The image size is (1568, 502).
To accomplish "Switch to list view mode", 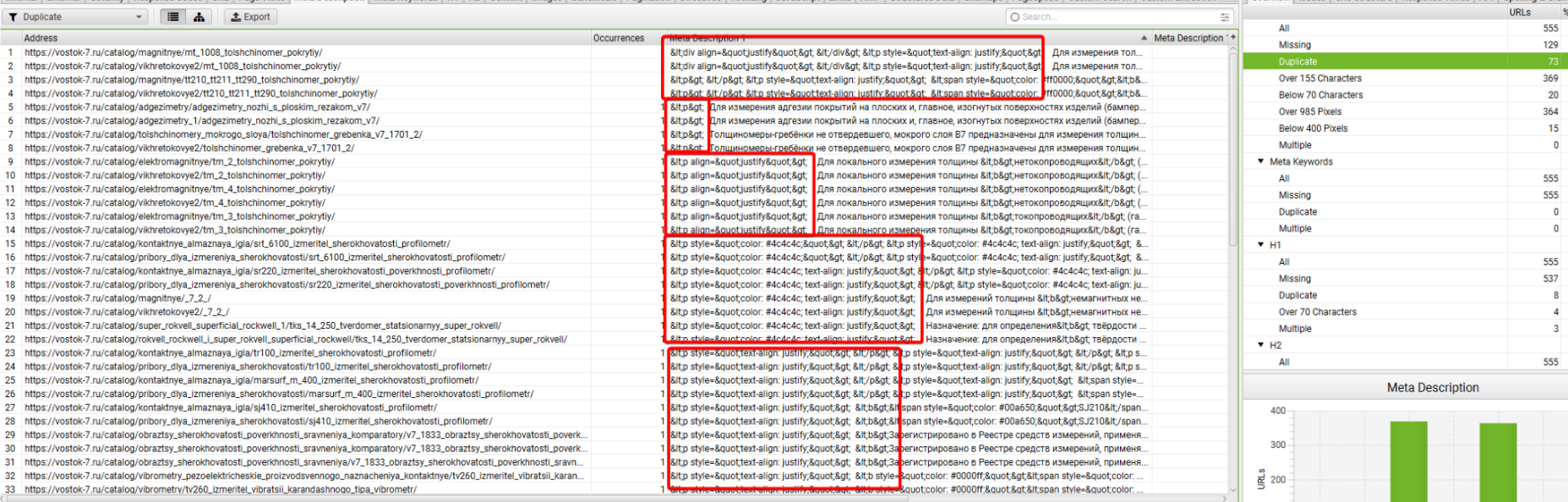I will coord(172,17).
